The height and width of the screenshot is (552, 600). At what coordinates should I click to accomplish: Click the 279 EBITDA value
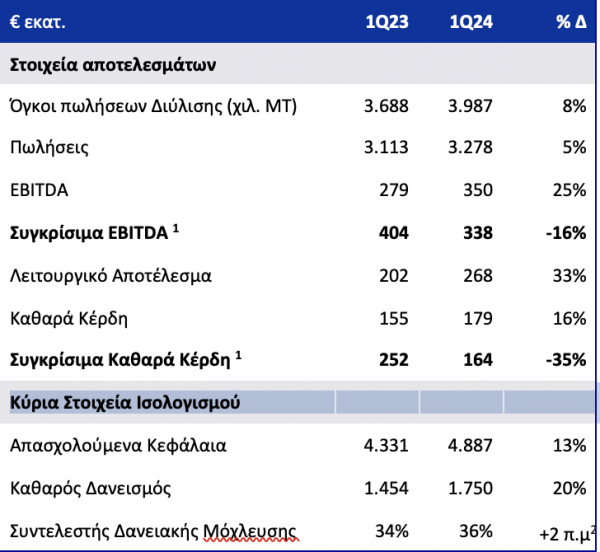(x=394, y=190)
